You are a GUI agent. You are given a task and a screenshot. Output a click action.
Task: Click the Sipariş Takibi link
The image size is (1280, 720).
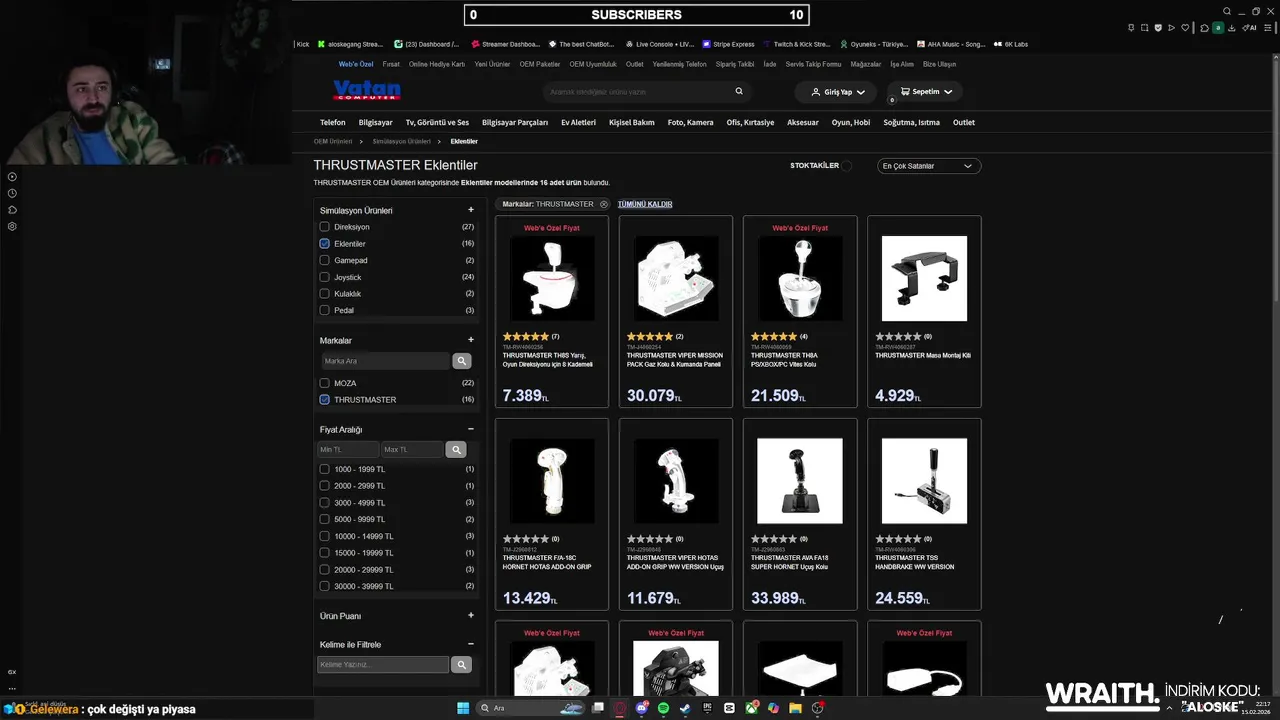click(734, 64)
